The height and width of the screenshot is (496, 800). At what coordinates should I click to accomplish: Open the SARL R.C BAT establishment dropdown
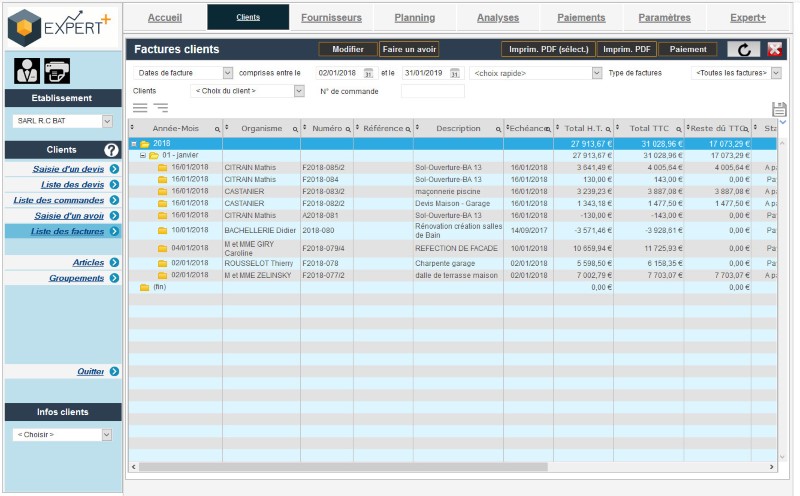click(107, 121)
